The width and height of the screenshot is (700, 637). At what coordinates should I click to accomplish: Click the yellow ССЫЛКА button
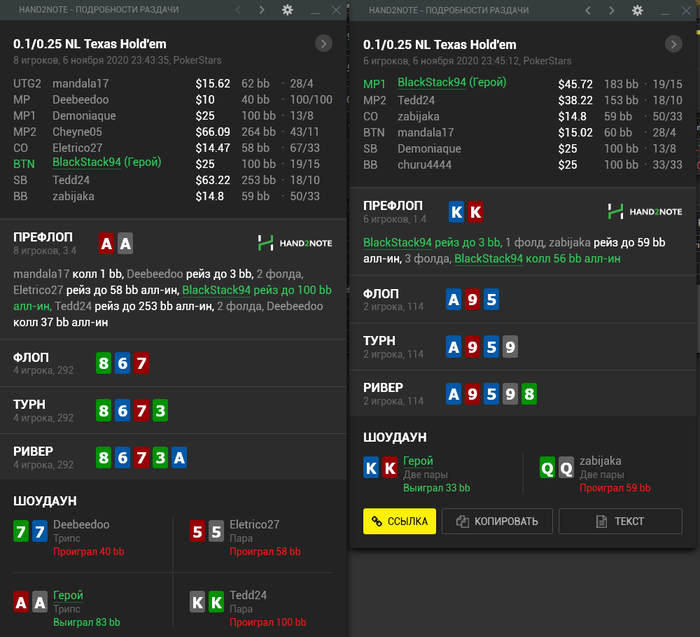coord(400,521)
